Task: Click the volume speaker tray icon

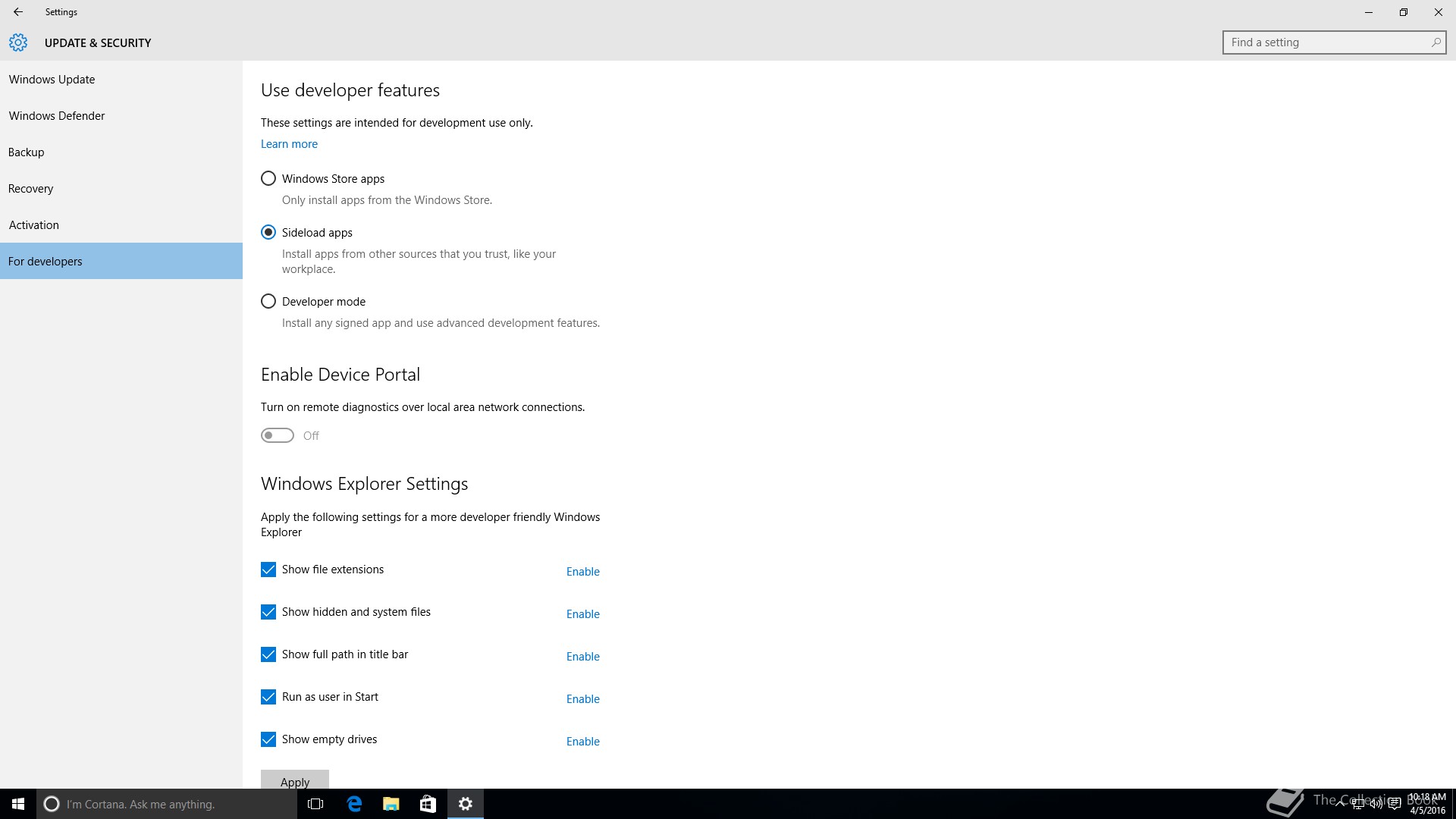Action: pyautogui.click(x=1376, y=804)
